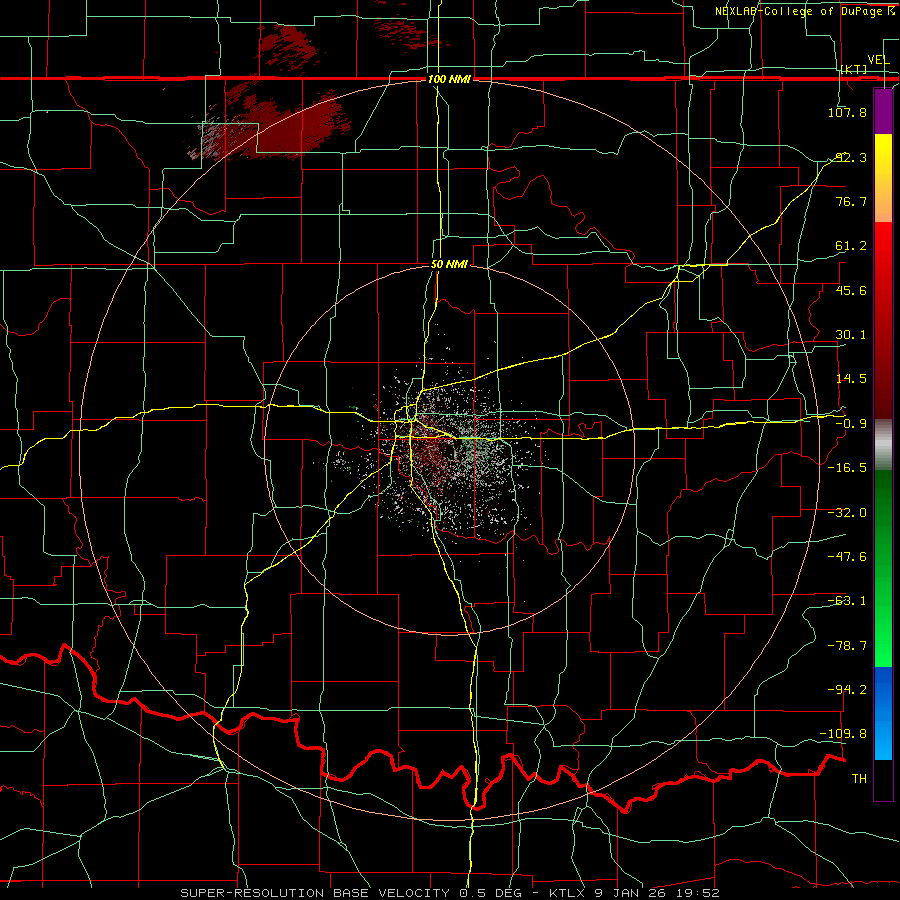The width and height of the screenshot is (900, 900).
Task: Click the VEL legend title
Action: pos(878,60)
